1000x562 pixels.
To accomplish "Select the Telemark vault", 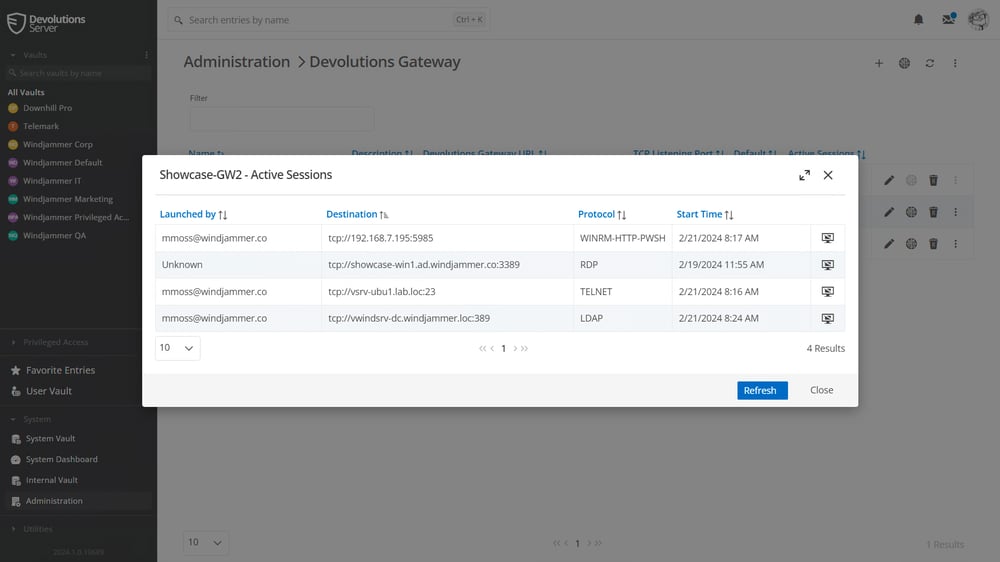I will tap(41, 126).
